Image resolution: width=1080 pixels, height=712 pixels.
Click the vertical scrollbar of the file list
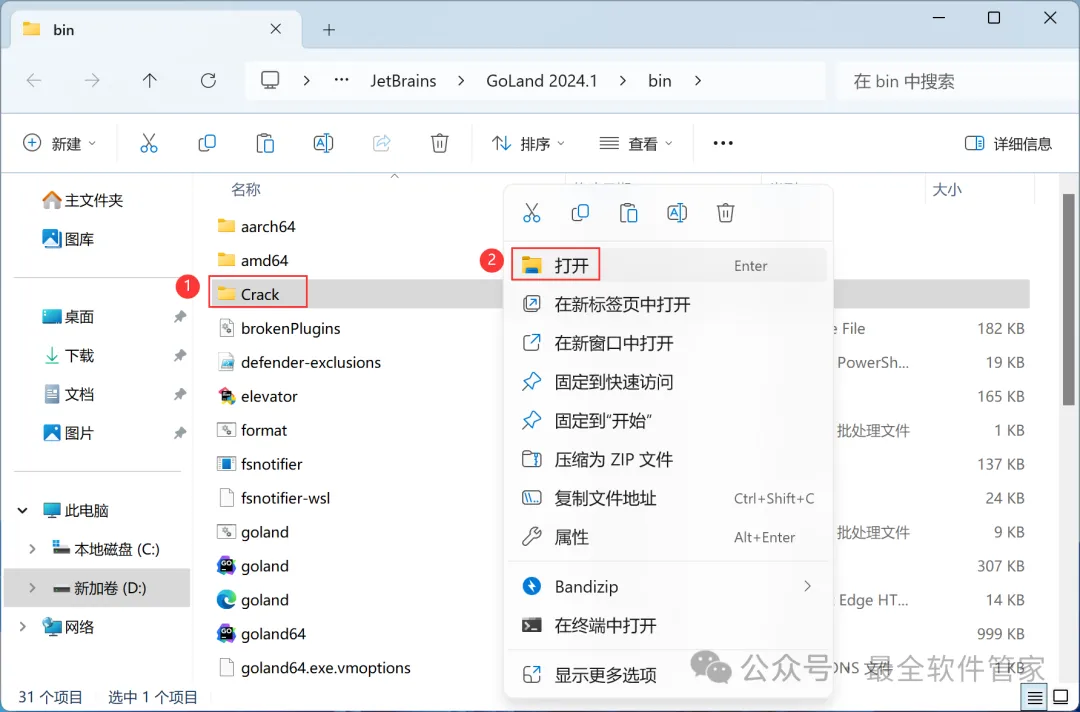[x=1068, y=300]
